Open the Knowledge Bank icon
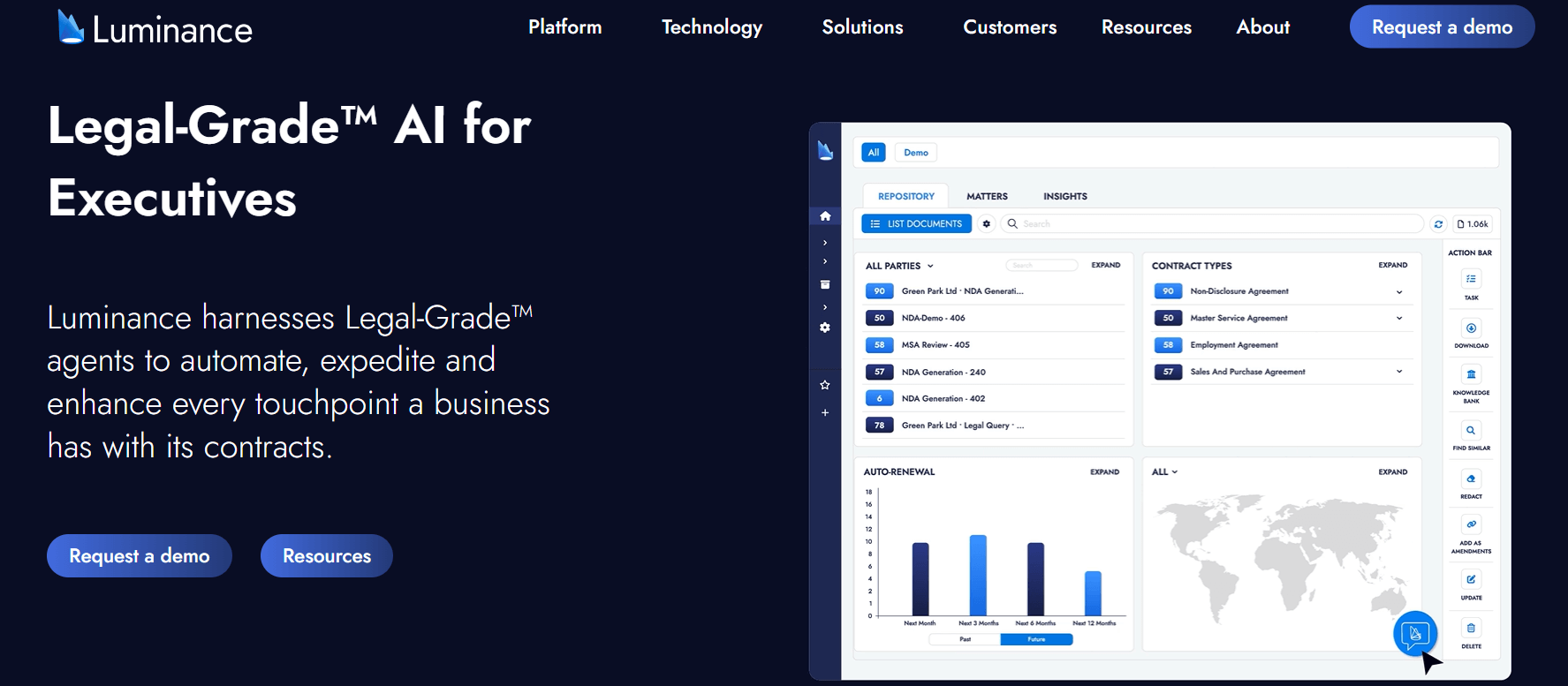The height and width of the screenshot is (686, 1568). click(1471, 374)
